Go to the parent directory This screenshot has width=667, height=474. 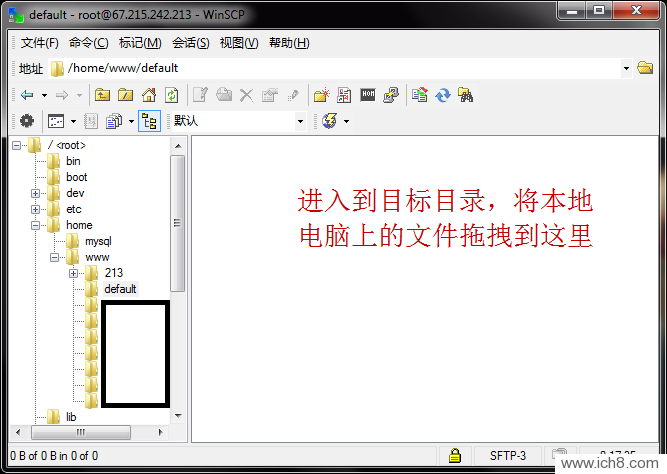coord(102,95)
